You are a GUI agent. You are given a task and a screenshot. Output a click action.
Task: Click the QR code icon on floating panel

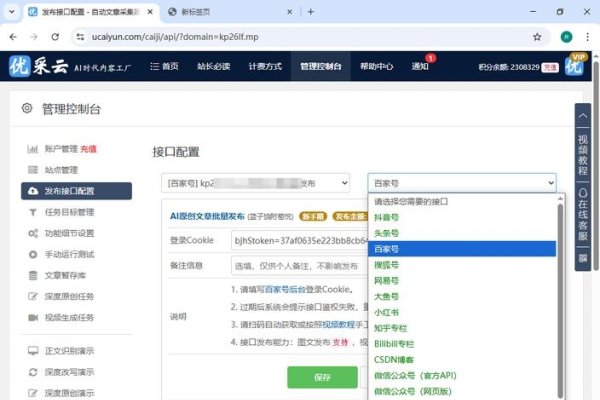pos(582,258)
